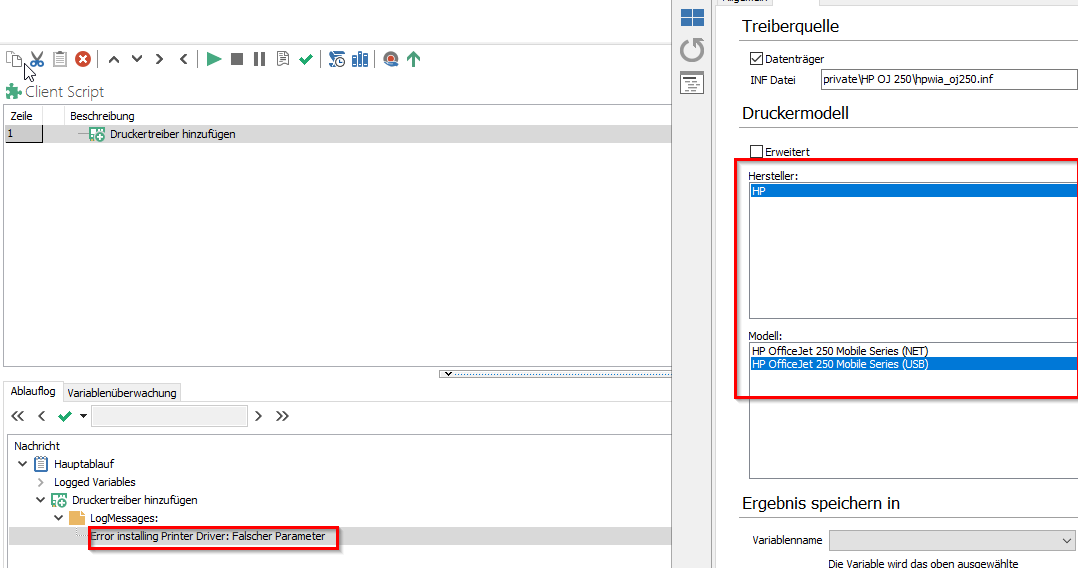Pause the script with the pause icon
Image resolution: width=1078 pixels, height=568 pixels.
[259, 59]
